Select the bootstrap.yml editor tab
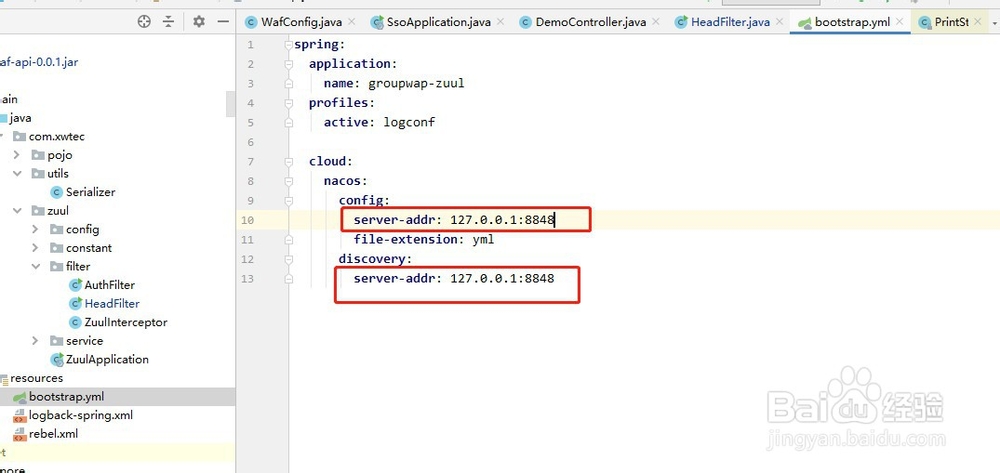 pyautogui.click(x=852, y=22)
